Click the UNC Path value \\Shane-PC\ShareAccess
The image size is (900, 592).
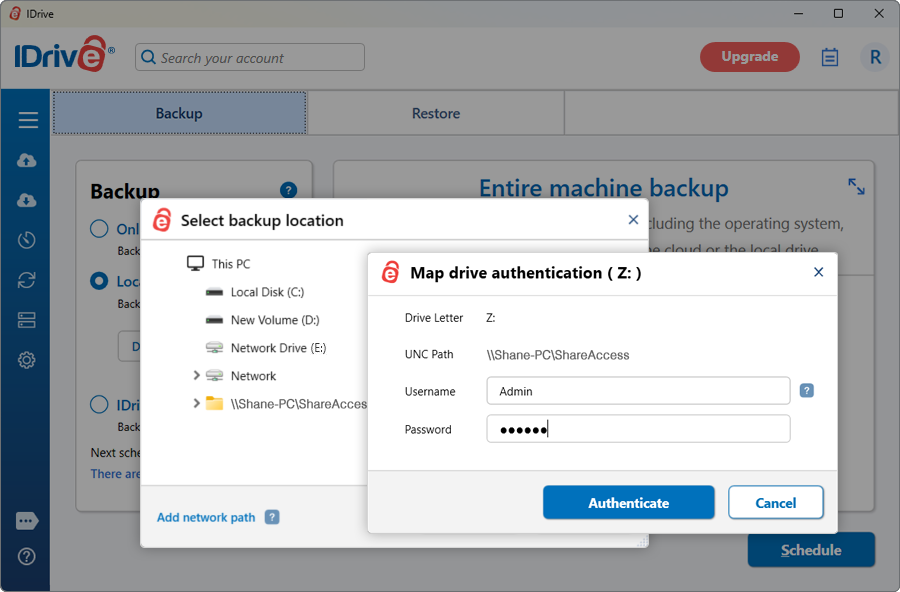[x=558, y=355]
